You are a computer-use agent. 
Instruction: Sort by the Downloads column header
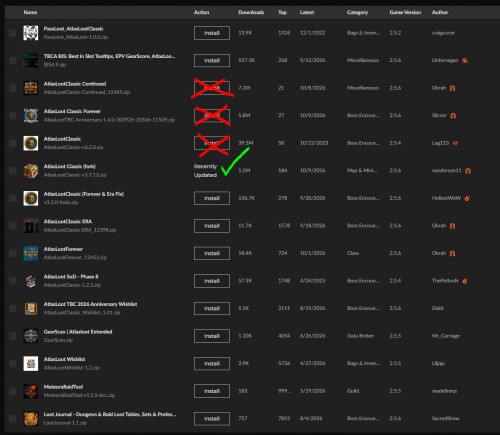pos(251,12)
